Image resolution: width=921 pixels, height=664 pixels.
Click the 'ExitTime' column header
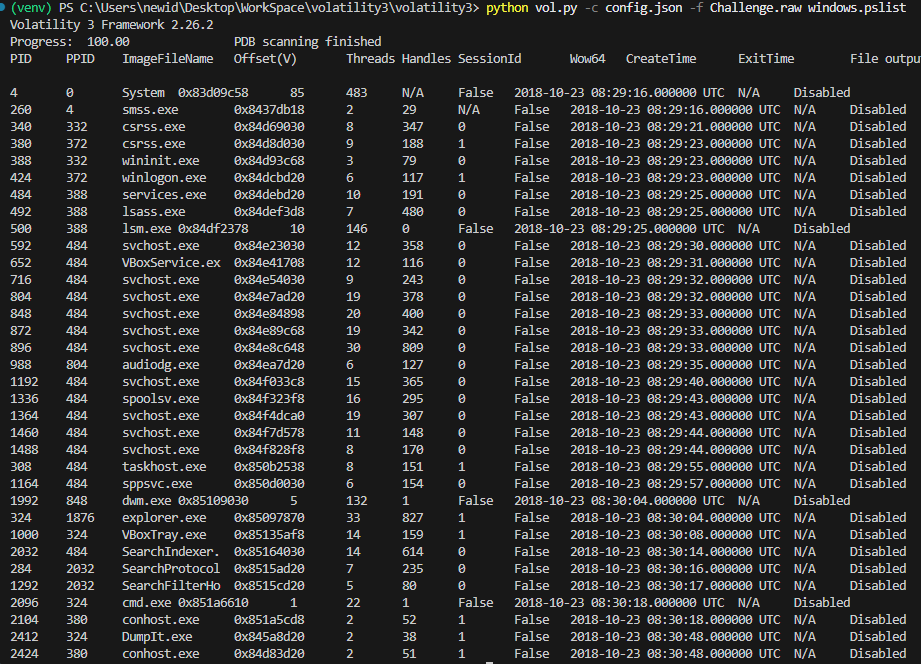[766, 59]
